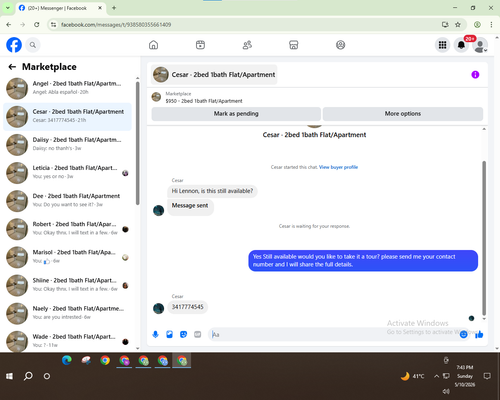500x400 pixels.
Task: Open View buyer profile link
Action: tap(338, 167)
